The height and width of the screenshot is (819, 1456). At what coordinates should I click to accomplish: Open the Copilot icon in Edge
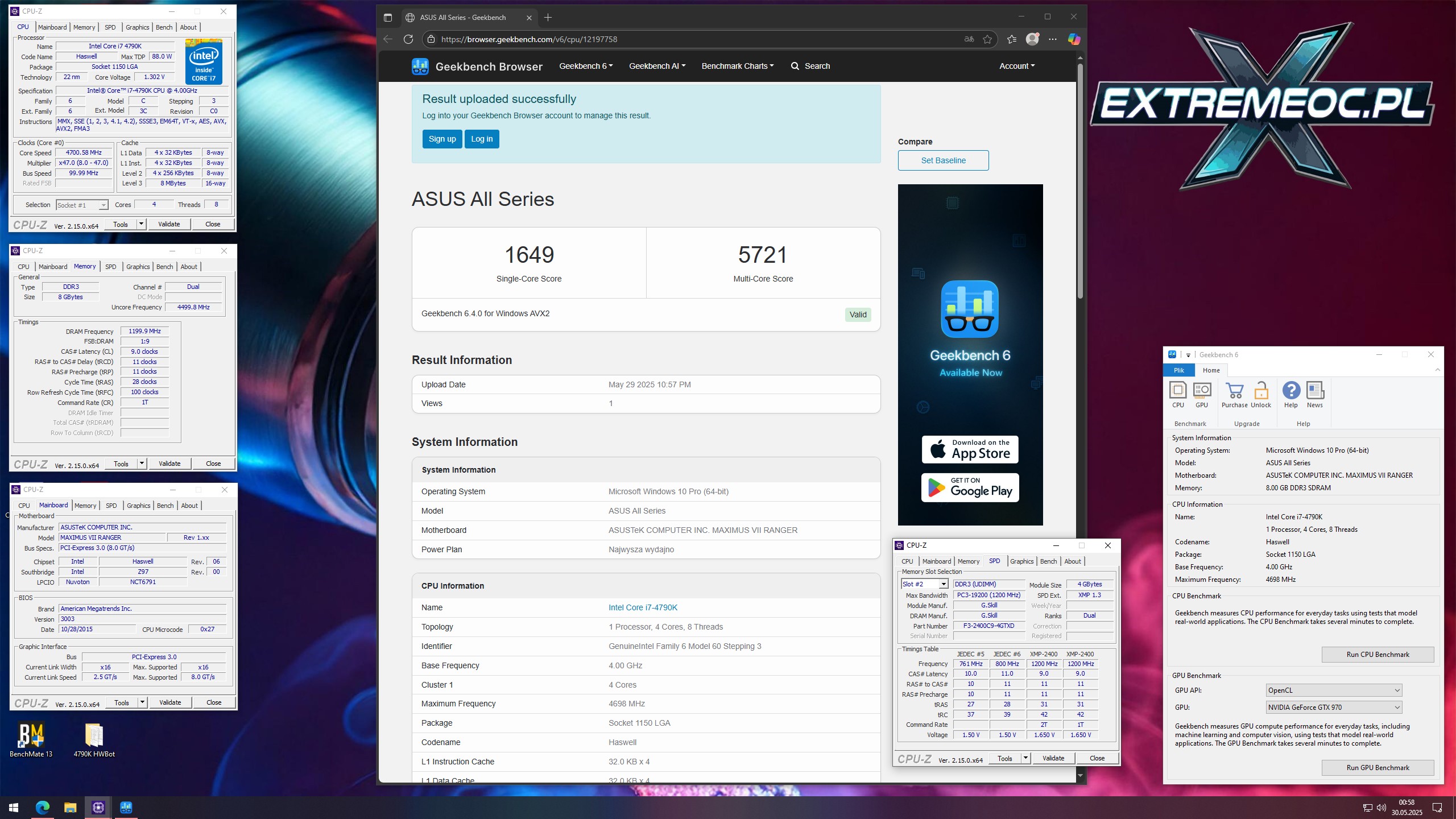tap(1074, 39)
